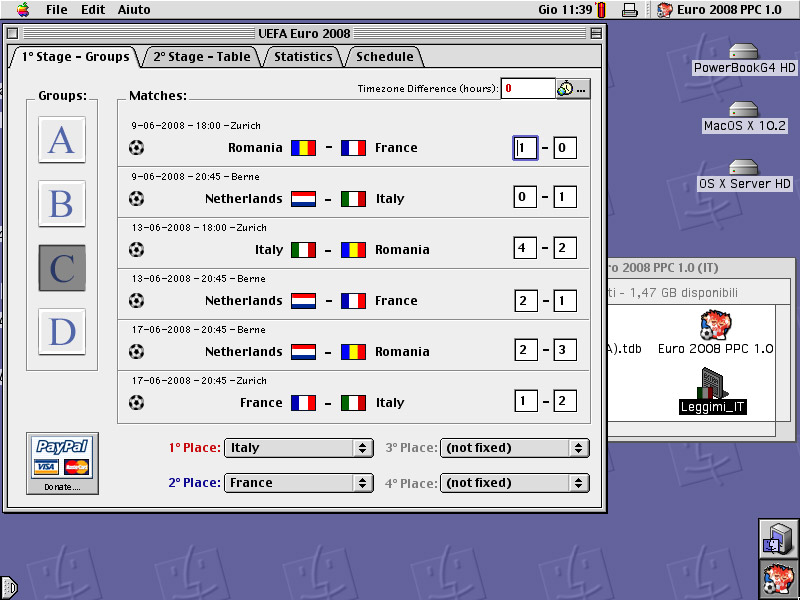Viewport: 800px width, 600px height.
Task: Open the Statistics tab
Action: coord(303,57)
